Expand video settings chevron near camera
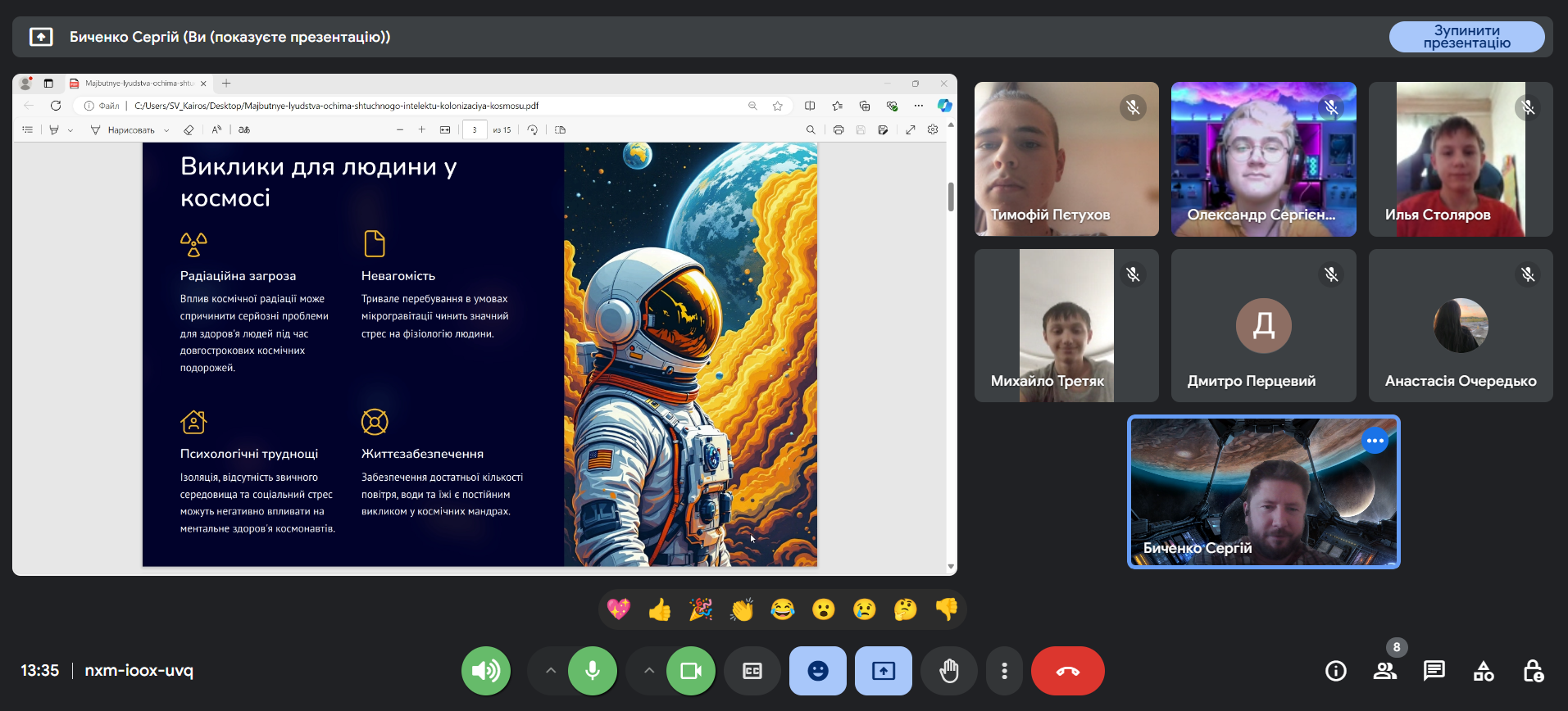The width and height of the screenshot is (1568, 711). 649,671
